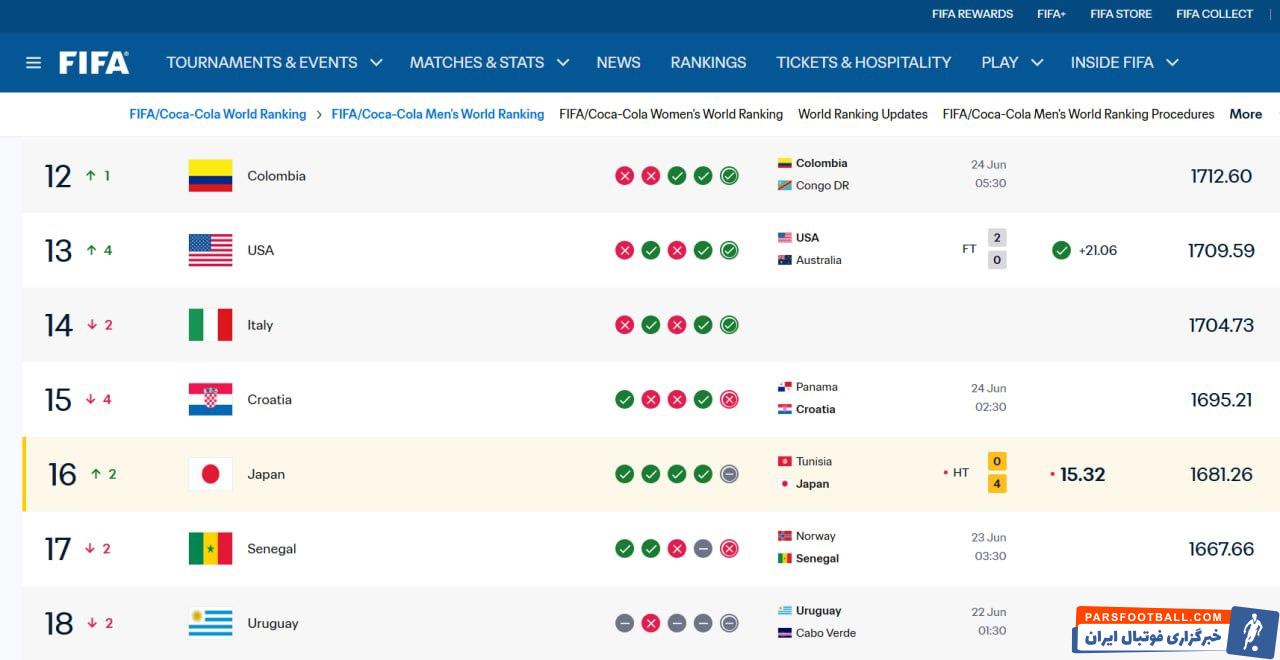1280x660 pixels.
Task: Click points value 1712.60
Action: click(x=1221, y=176)
